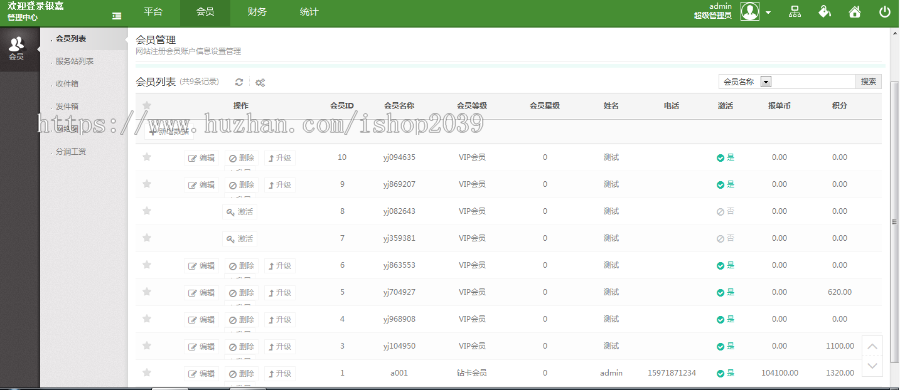The height and width of the screenshot is (390, 900).
Task: Star member row ID 4
Action: (x=147, y=319)
